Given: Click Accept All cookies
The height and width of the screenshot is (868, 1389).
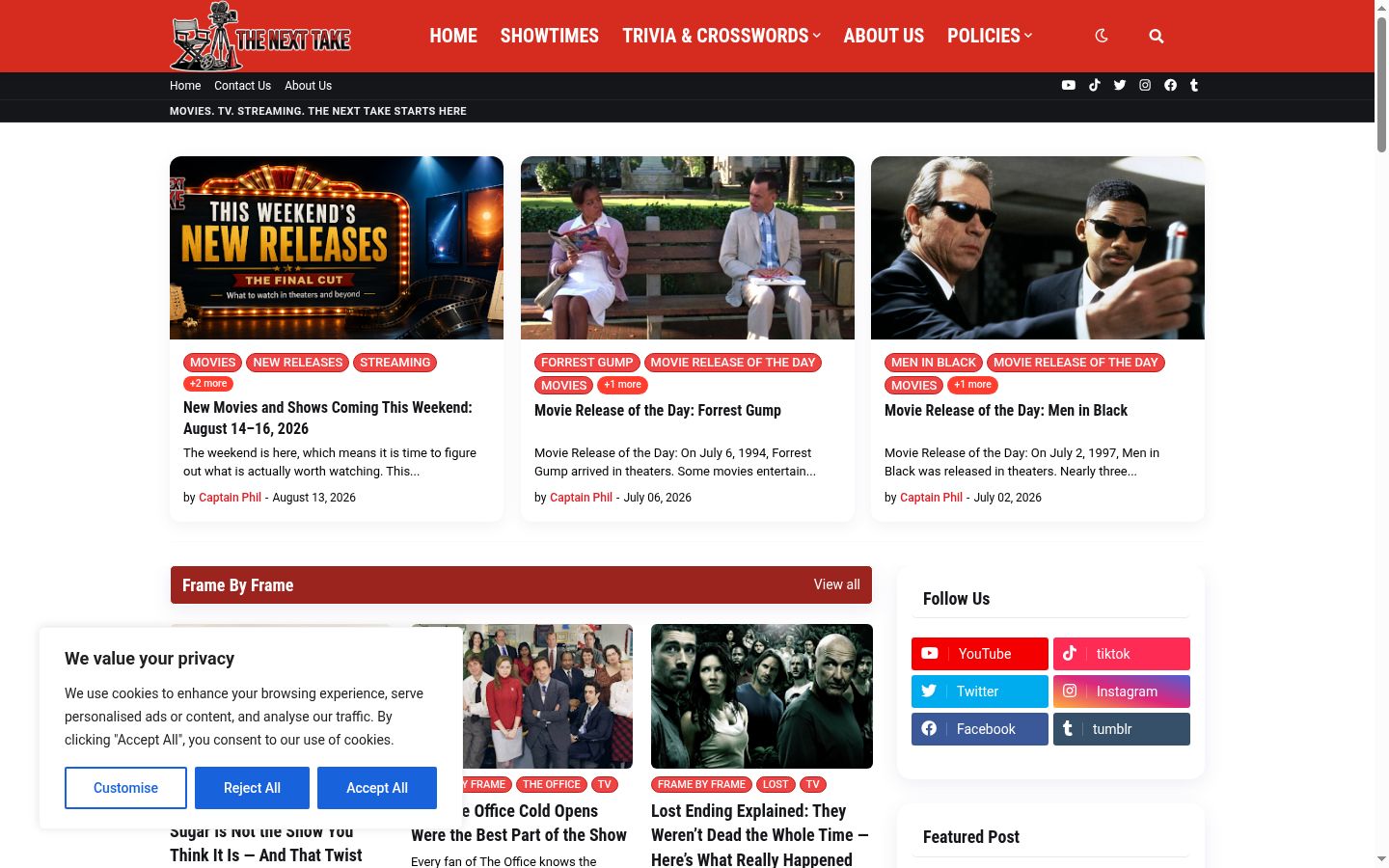Looking at the screenshot, I should tap(377, 788).
